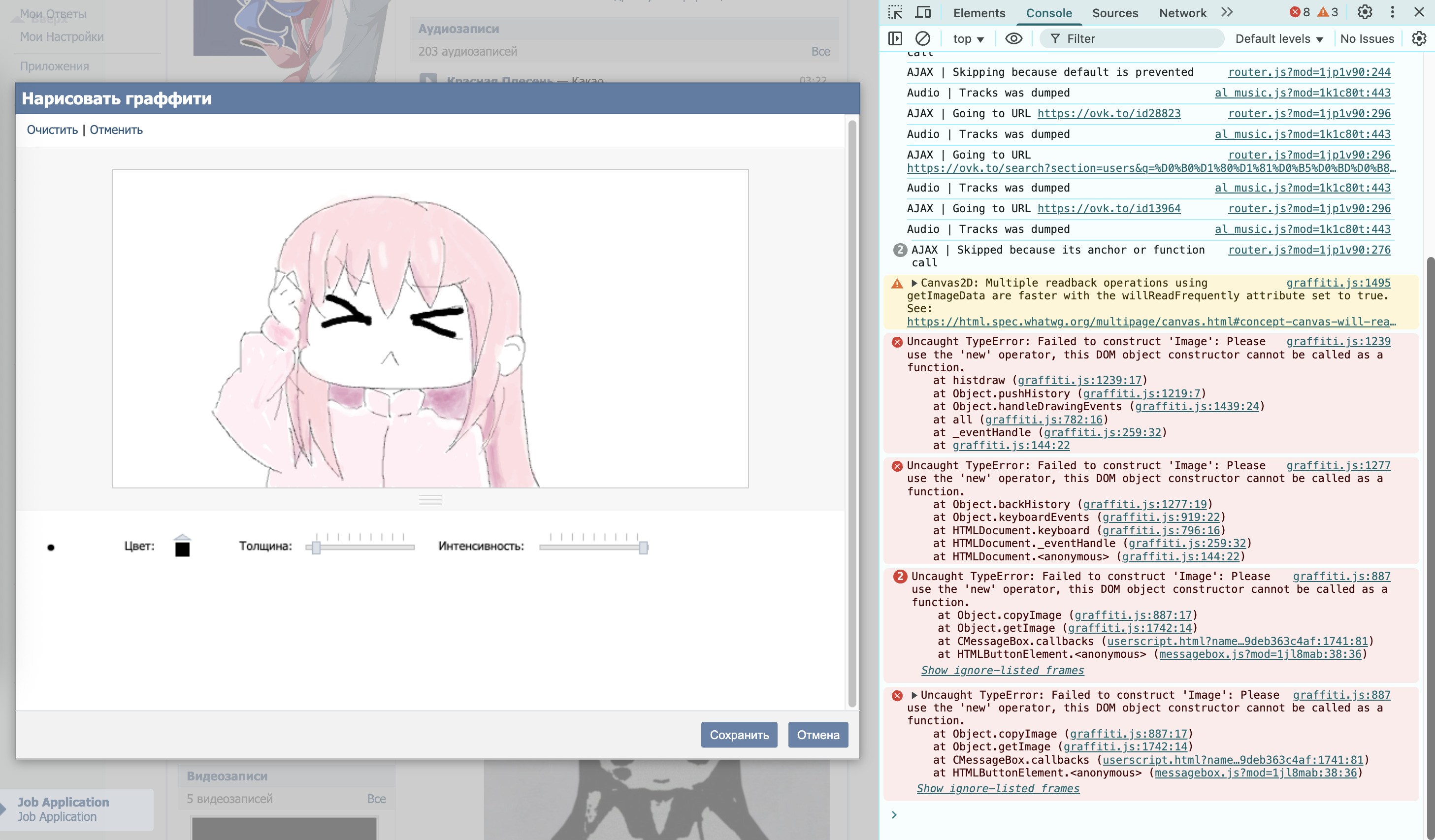
Task: Select the element inspector icon in DevTools
Action: (895, 12)
